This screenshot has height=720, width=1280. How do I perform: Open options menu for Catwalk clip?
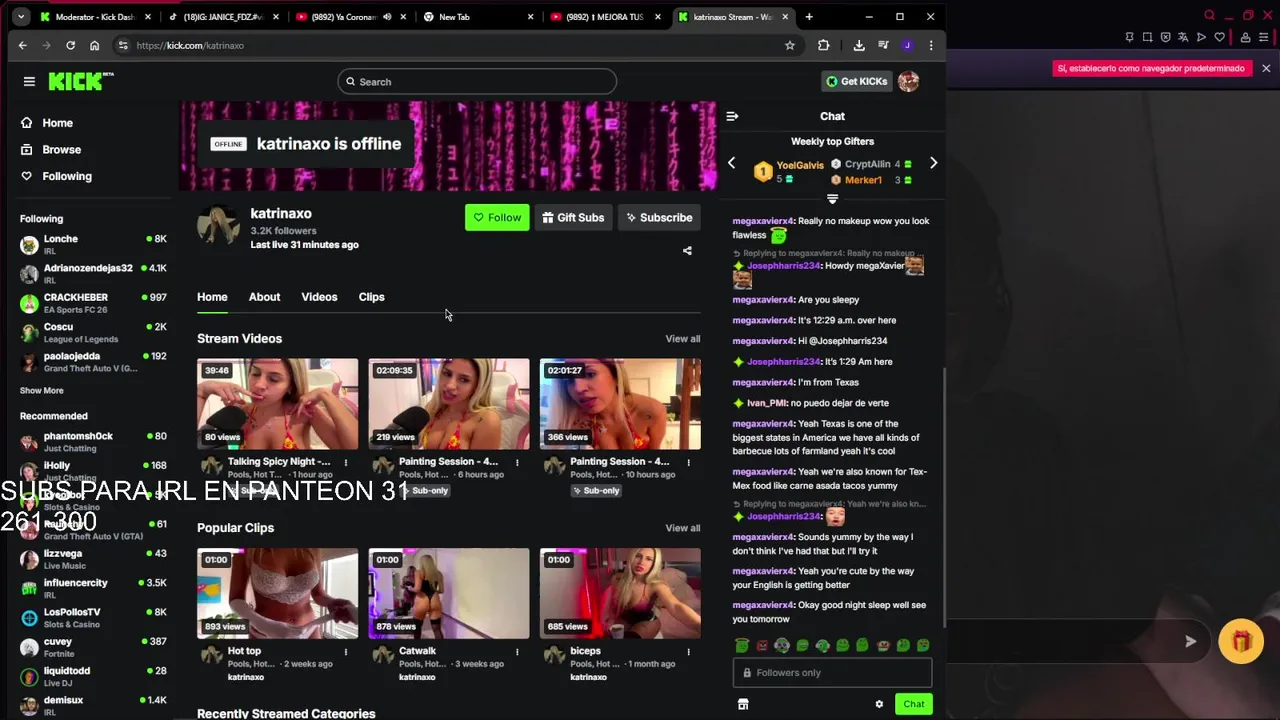click(517, 652)
